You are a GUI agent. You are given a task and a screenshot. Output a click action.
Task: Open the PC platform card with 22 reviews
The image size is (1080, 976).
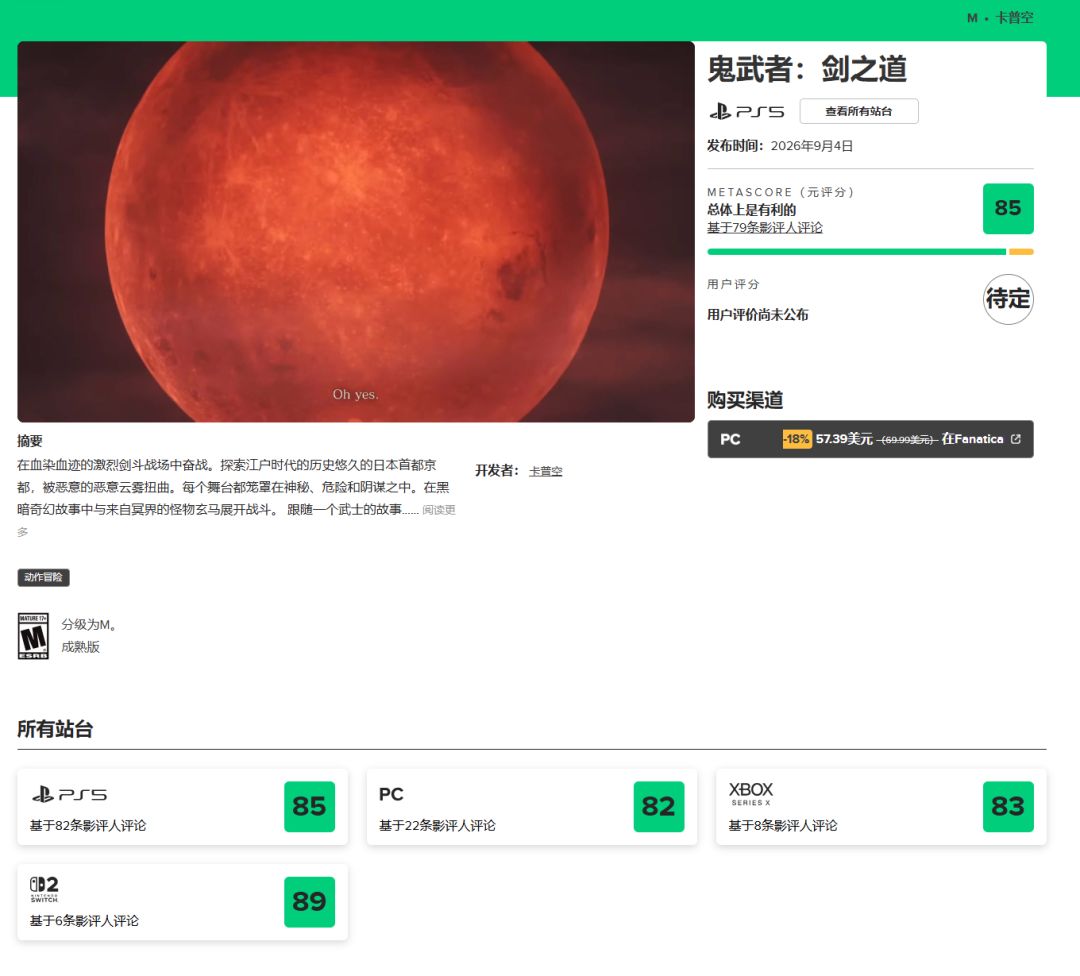point(532,807)
